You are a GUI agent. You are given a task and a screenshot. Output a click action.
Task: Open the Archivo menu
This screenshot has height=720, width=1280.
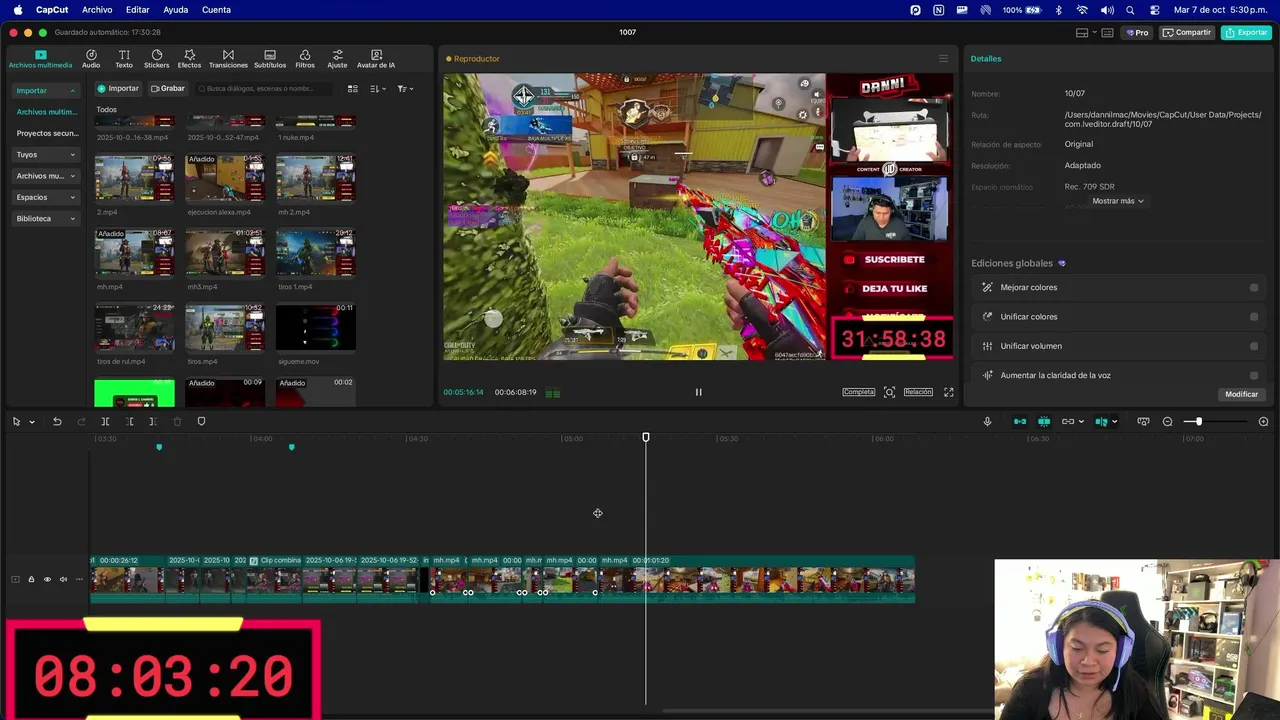tap(97, 10)
